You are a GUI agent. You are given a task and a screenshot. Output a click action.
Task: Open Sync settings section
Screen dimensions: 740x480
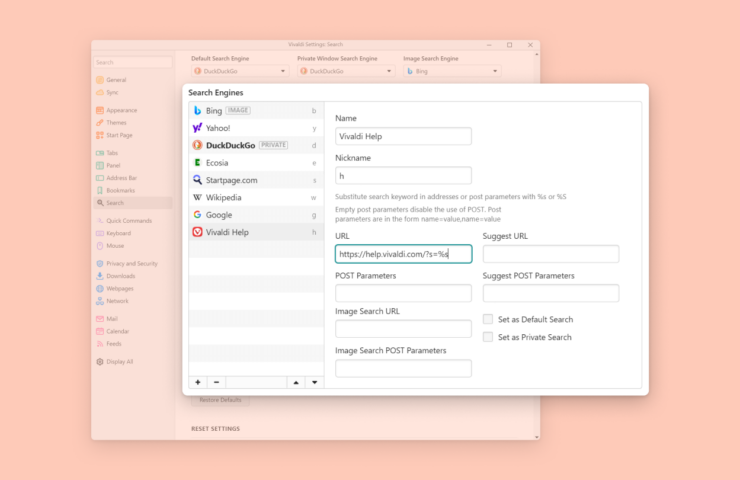(x=133, y=93)
